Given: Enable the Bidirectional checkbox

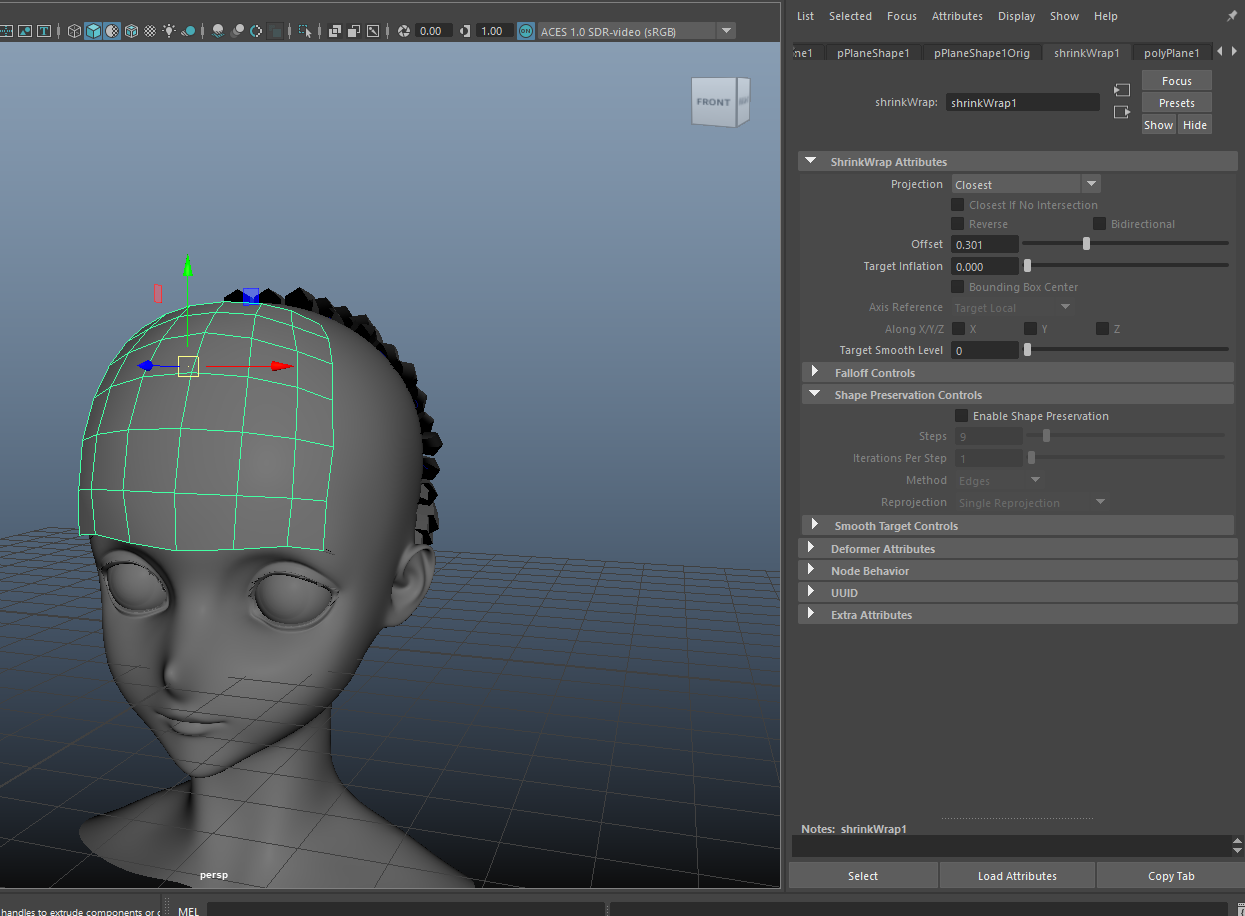Looking at the screenshot, I should click(x=1099, y=224).
